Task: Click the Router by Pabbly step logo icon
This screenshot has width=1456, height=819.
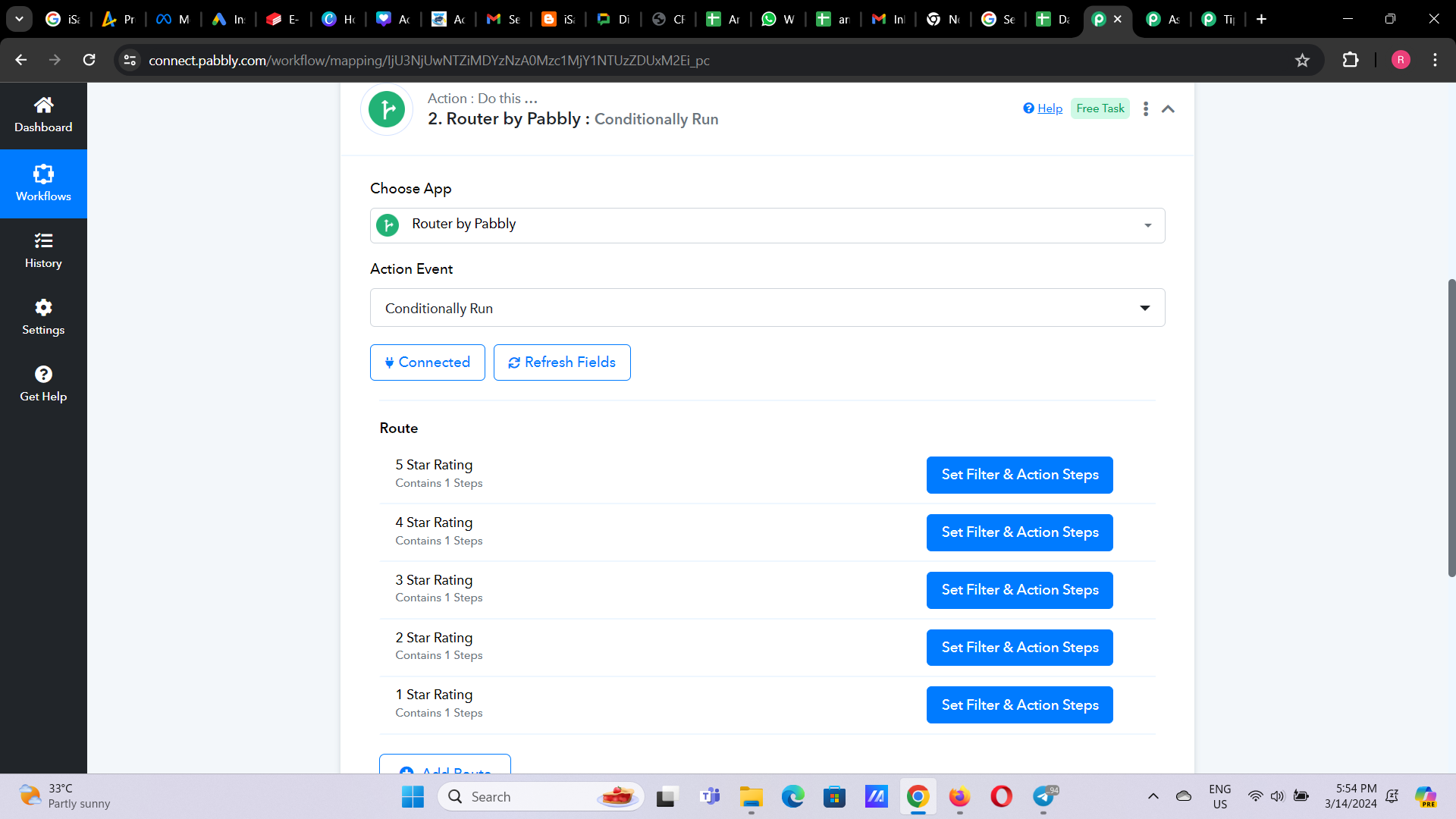Action: (x=387, y=109)
